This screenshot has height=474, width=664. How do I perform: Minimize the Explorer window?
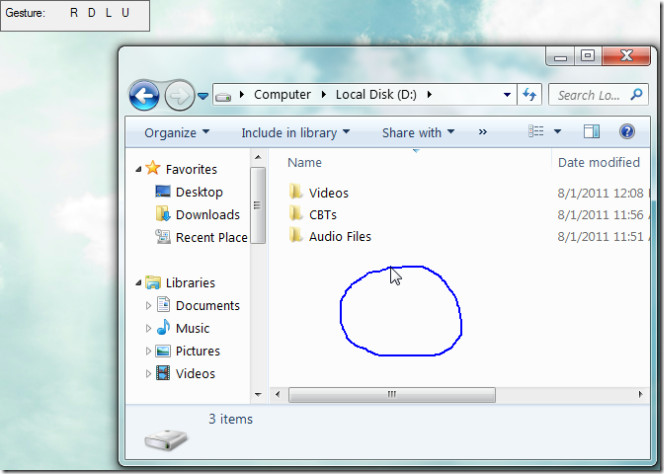(x=560, y=56)
